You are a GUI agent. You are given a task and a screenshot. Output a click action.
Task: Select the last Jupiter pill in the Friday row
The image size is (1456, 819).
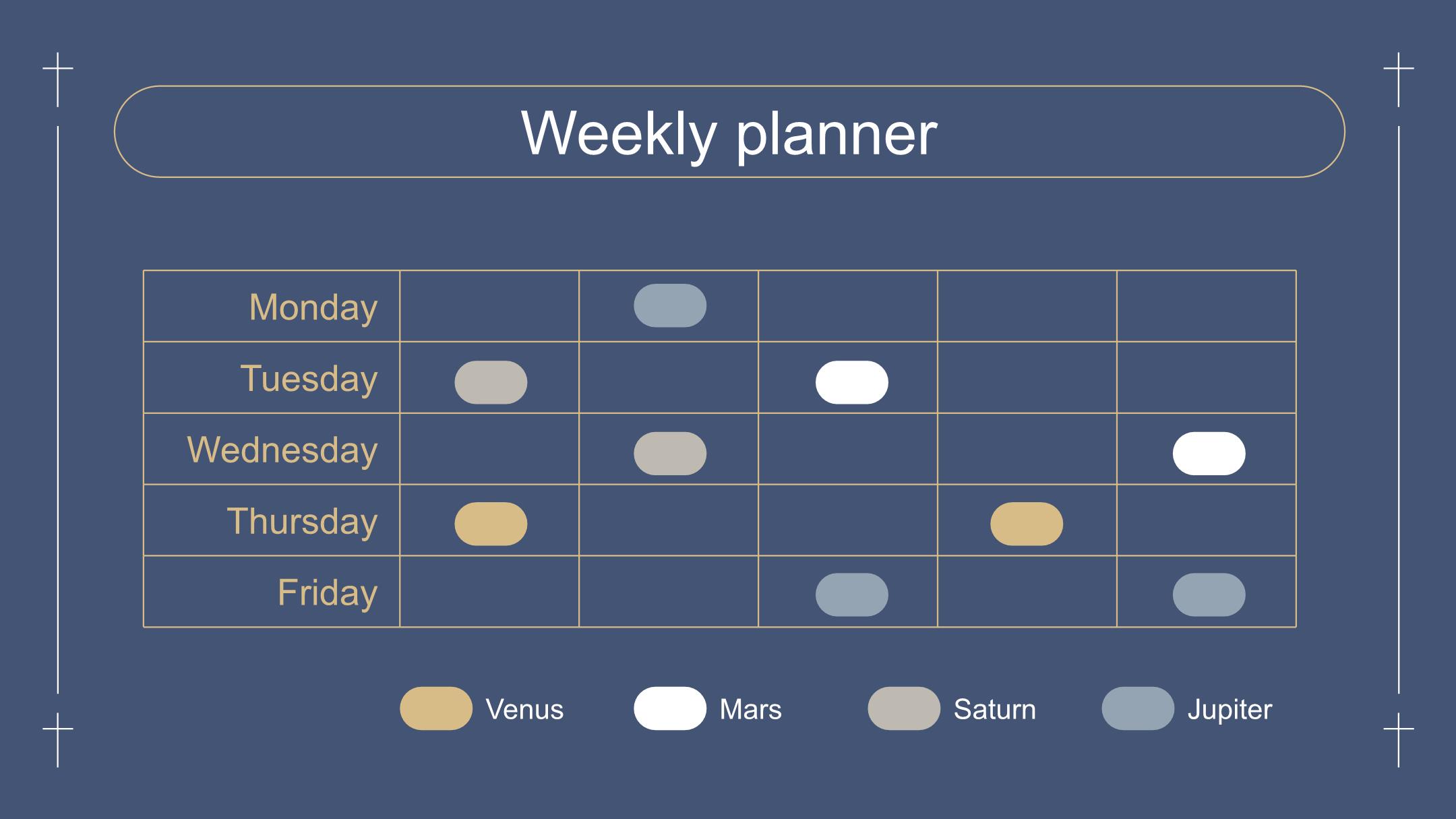[x=1209, y=595]
